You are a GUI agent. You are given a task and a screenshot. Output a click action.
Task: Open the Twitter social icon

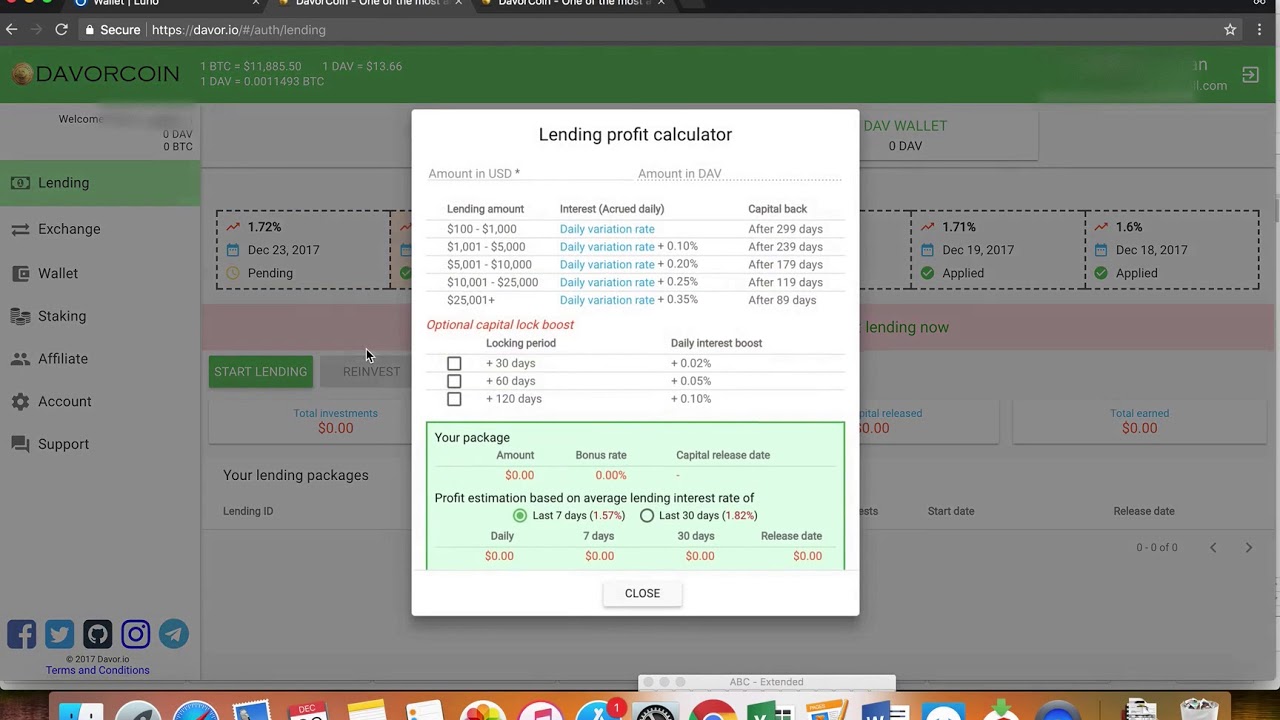click(59, 634)
